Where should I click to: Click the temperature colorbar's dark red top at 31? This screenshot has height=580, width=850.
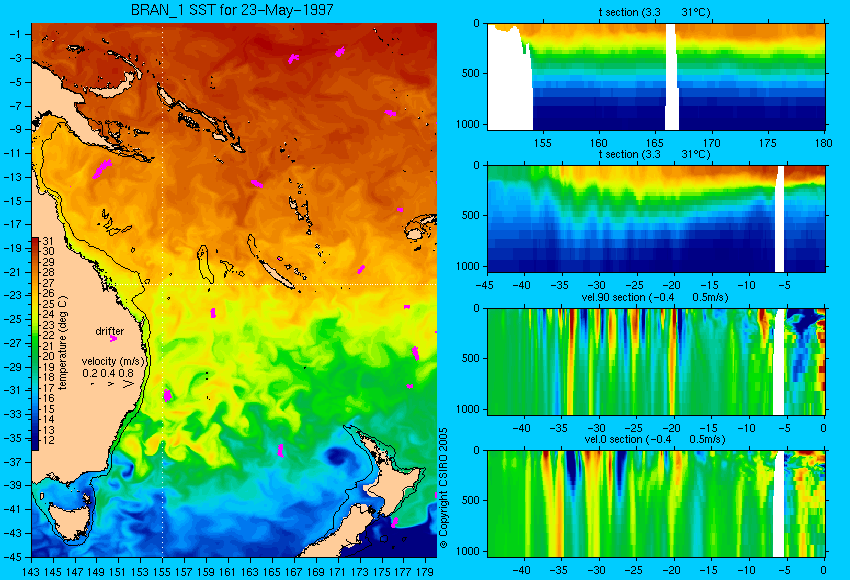tap(35, 240)
